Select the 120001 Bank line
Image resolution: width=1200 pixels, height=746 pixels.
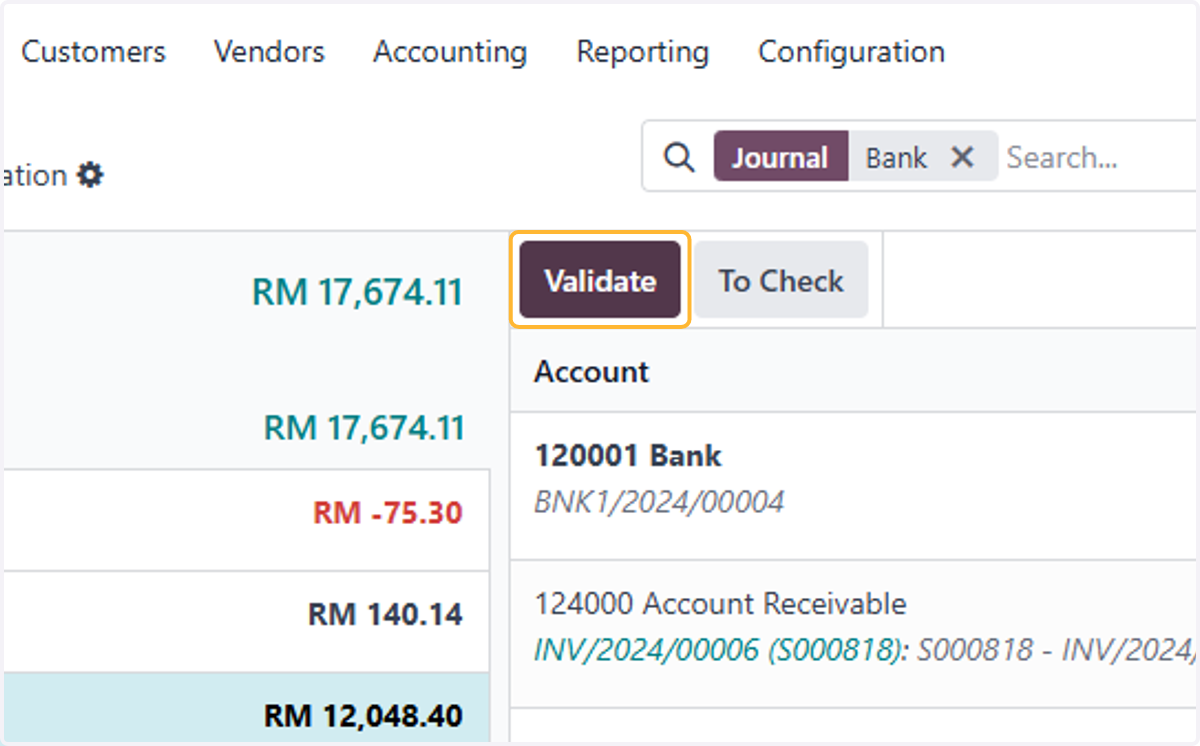click(x=855, y=485)
